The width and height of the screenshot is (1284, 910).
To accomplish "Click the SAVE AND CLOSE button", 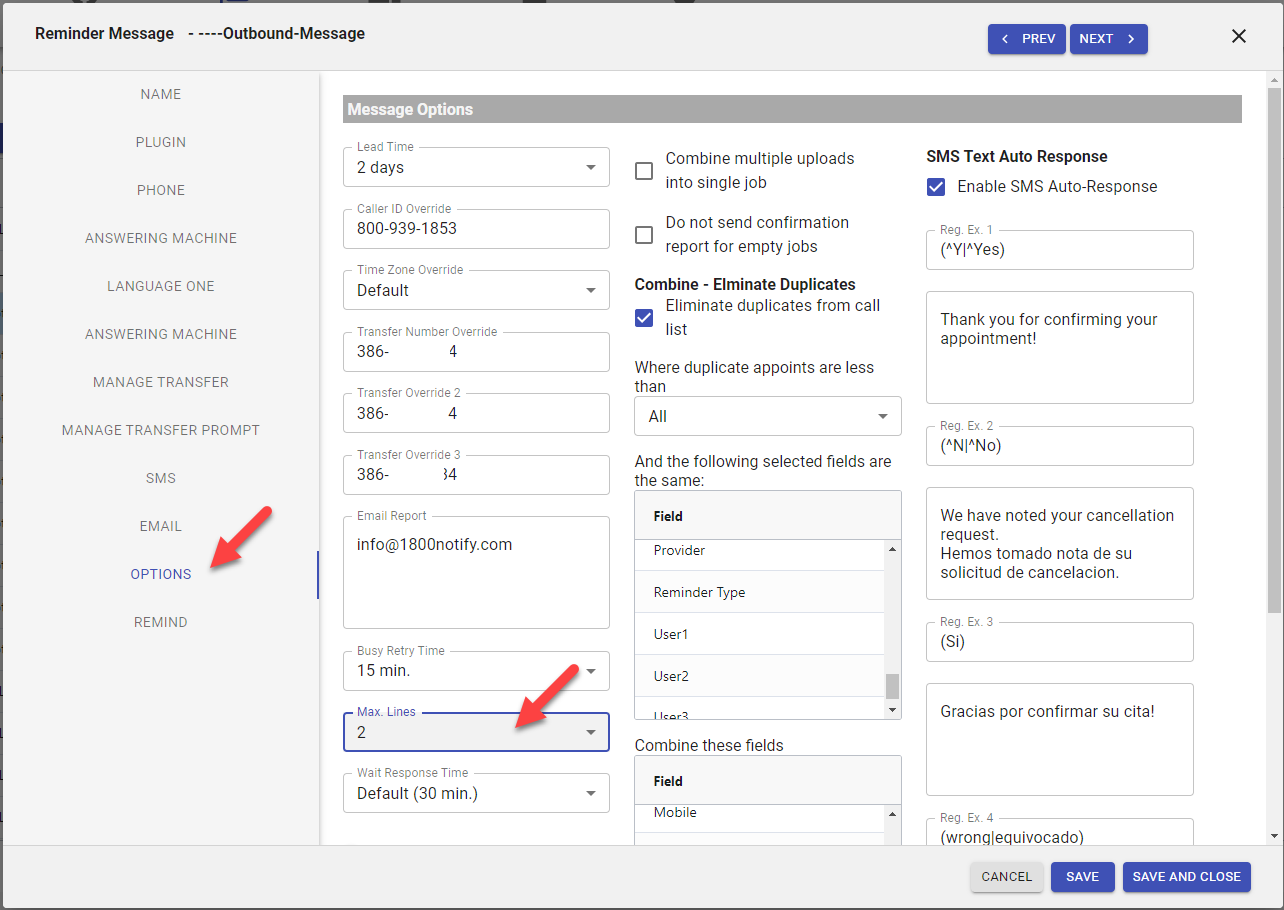I will [x=1186, y=877].
